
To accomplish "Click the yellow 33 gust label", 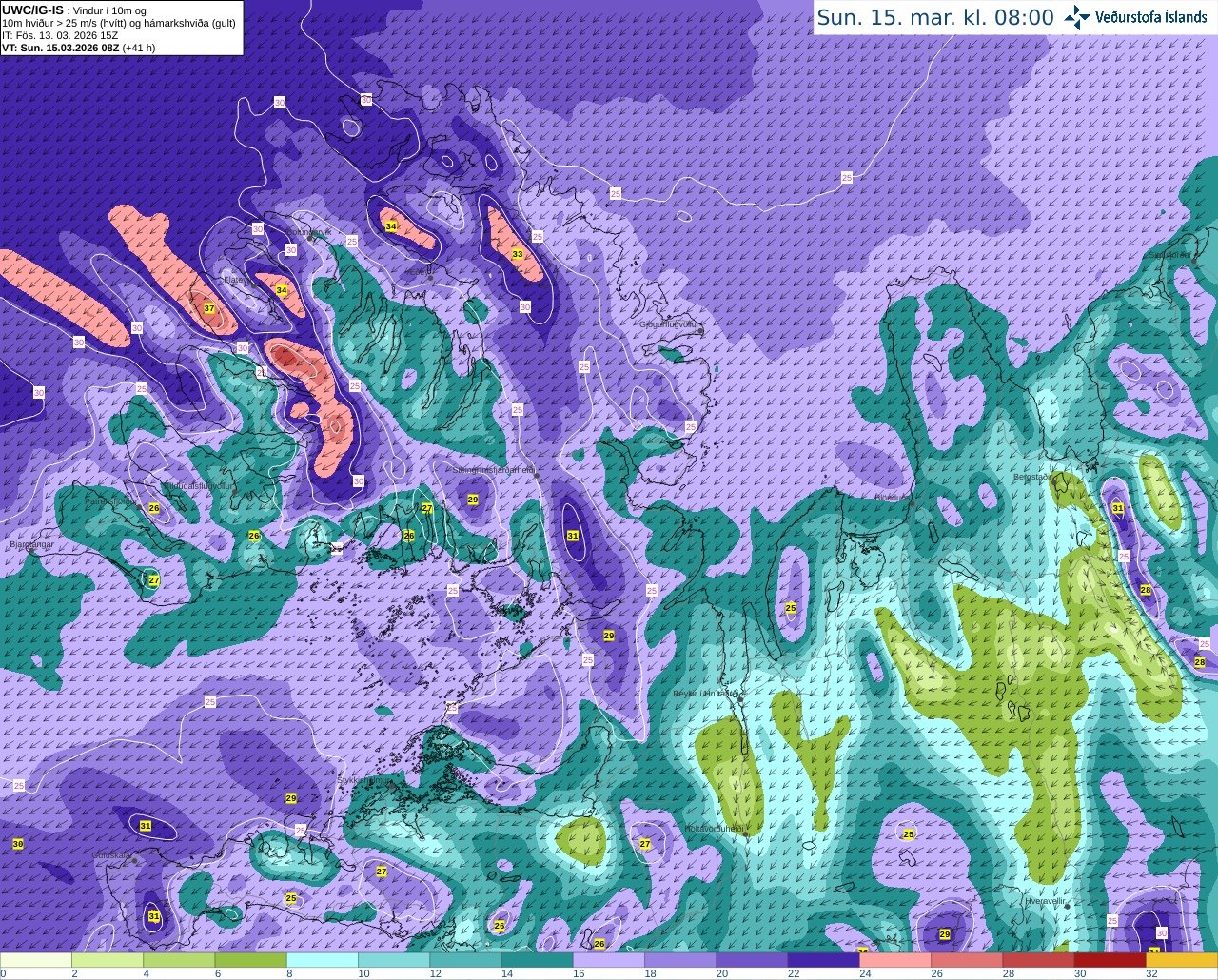I will [518, 254].
